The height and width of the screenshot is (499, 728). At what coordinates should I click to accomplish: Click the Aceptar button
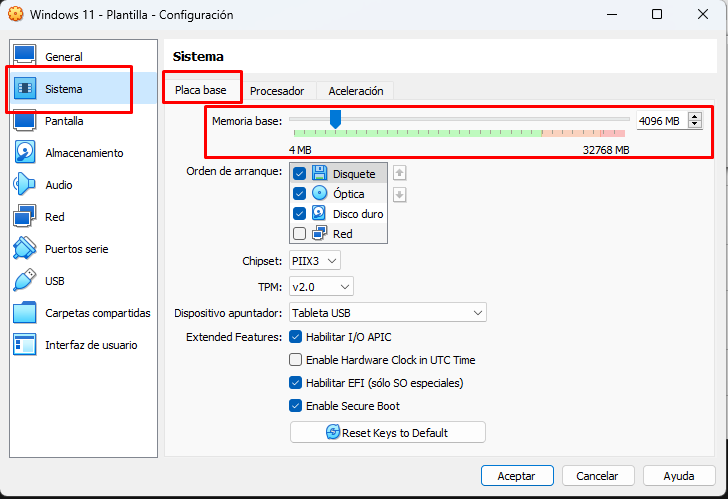point(517,476)
